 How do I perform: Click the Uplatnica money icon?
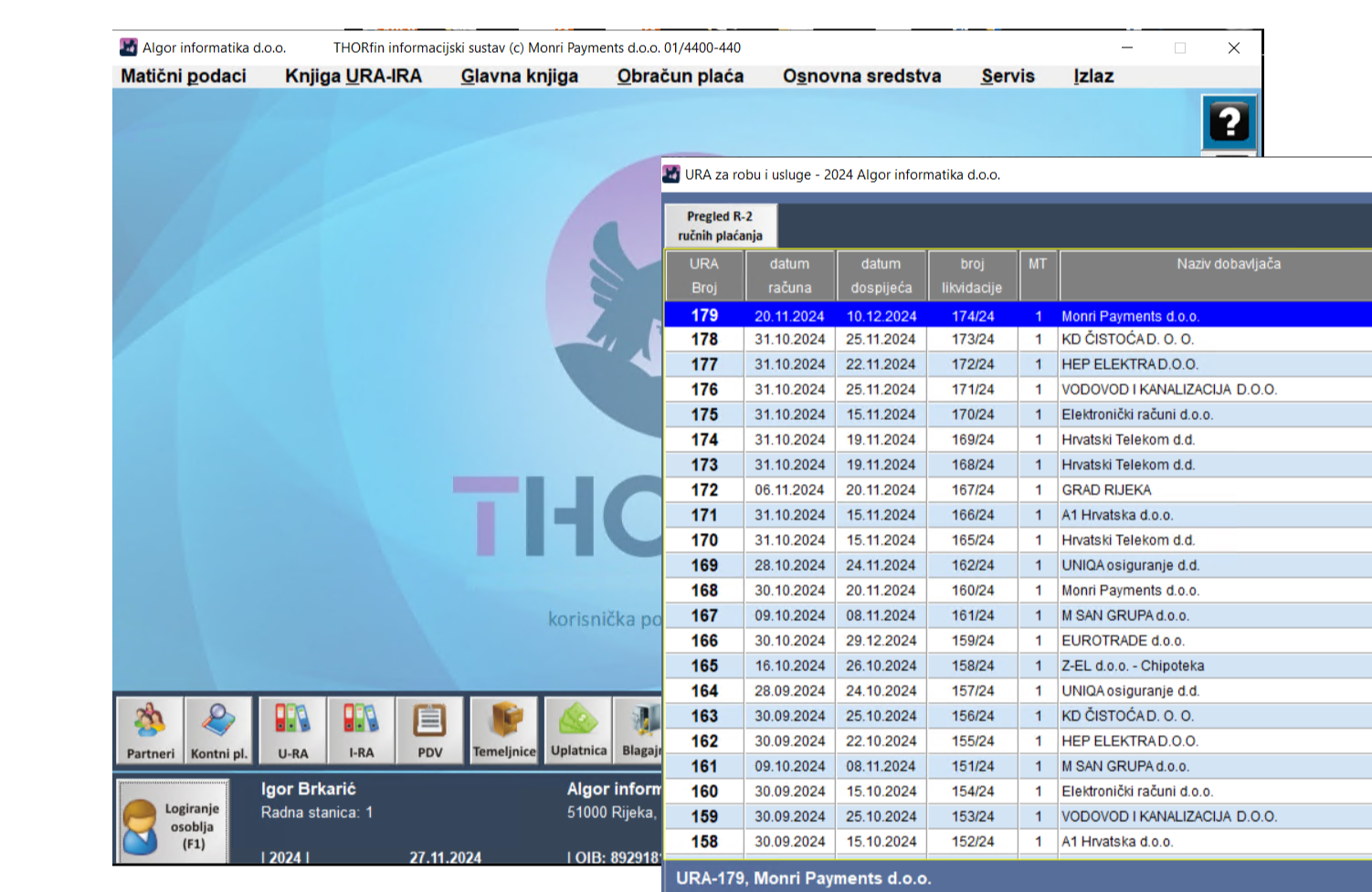[578, 729]
